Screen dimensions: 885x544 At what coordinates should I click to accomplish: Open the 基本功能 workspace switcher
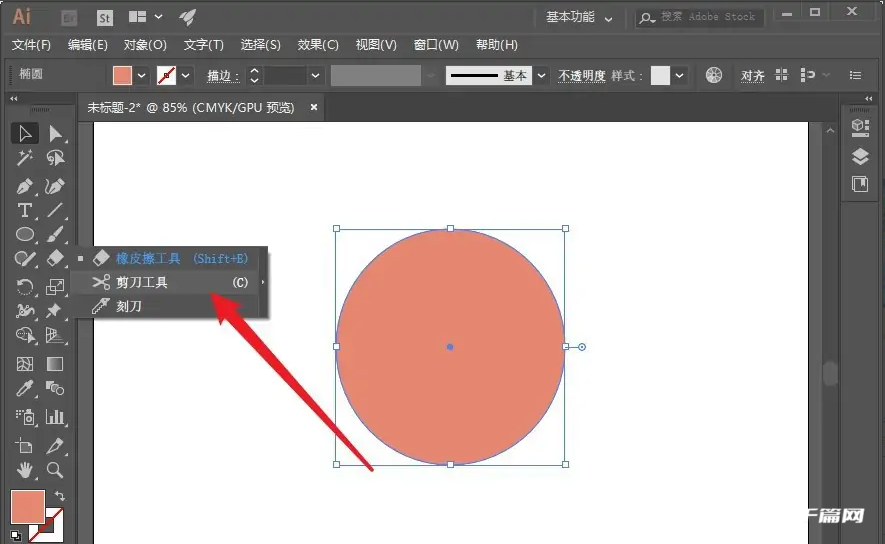(x=579, y=17)
